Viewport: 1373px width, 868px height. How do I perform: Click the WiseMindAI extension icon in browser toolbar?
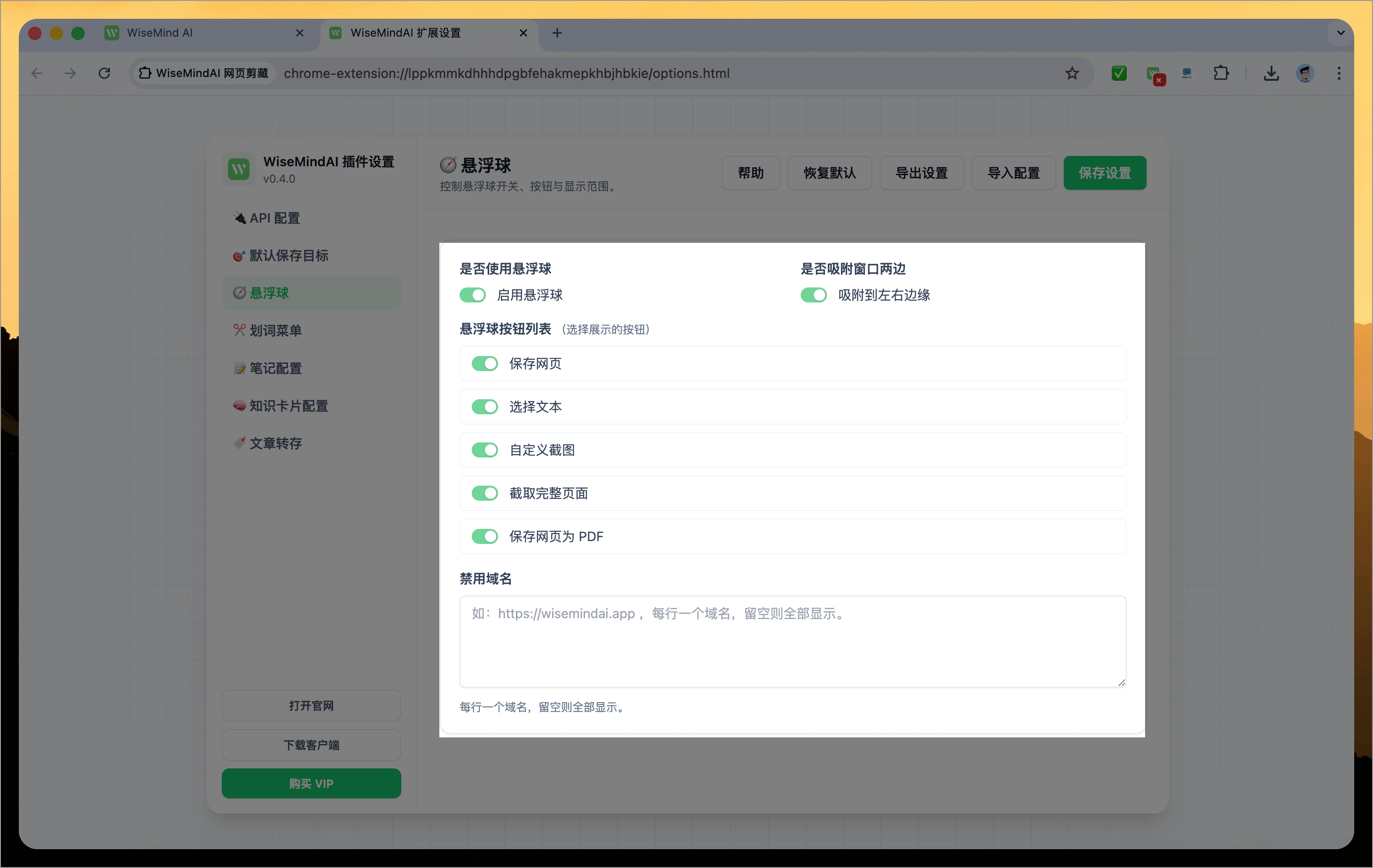coord(1155,73)
